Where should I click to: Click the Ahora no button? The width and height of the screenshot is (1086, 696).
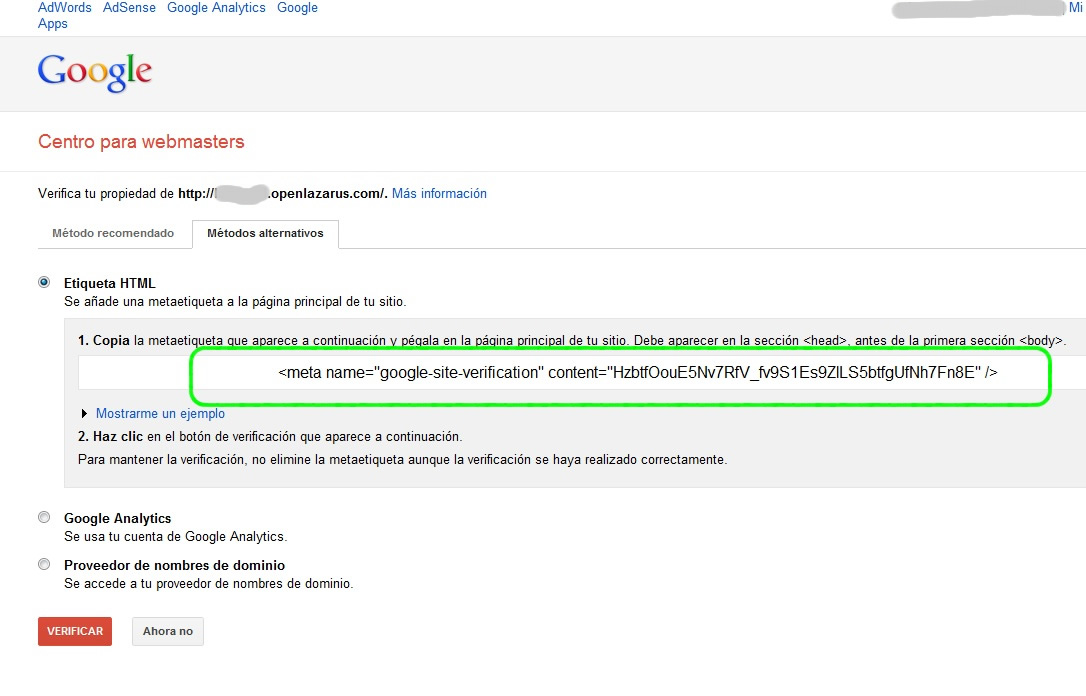click(168, 632)
